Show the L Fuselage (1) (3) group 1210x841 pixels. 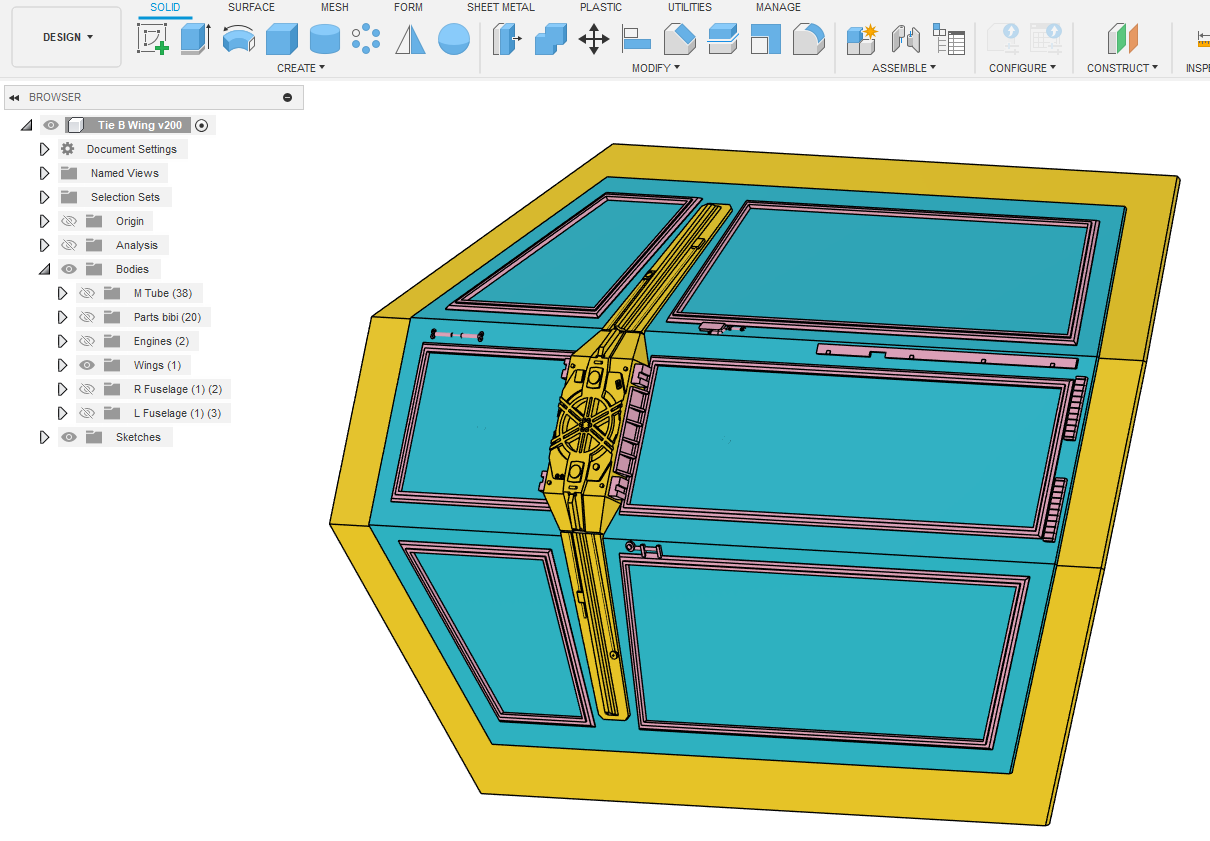click(87, 413)
